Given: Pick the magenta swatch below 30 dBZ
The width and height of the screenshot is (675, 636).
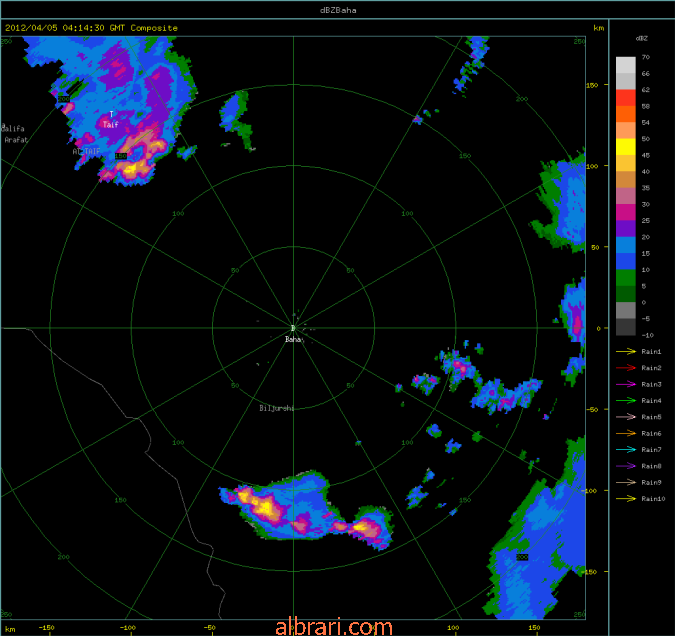Looking at the screenshot, I should click(x=626, y=212).
